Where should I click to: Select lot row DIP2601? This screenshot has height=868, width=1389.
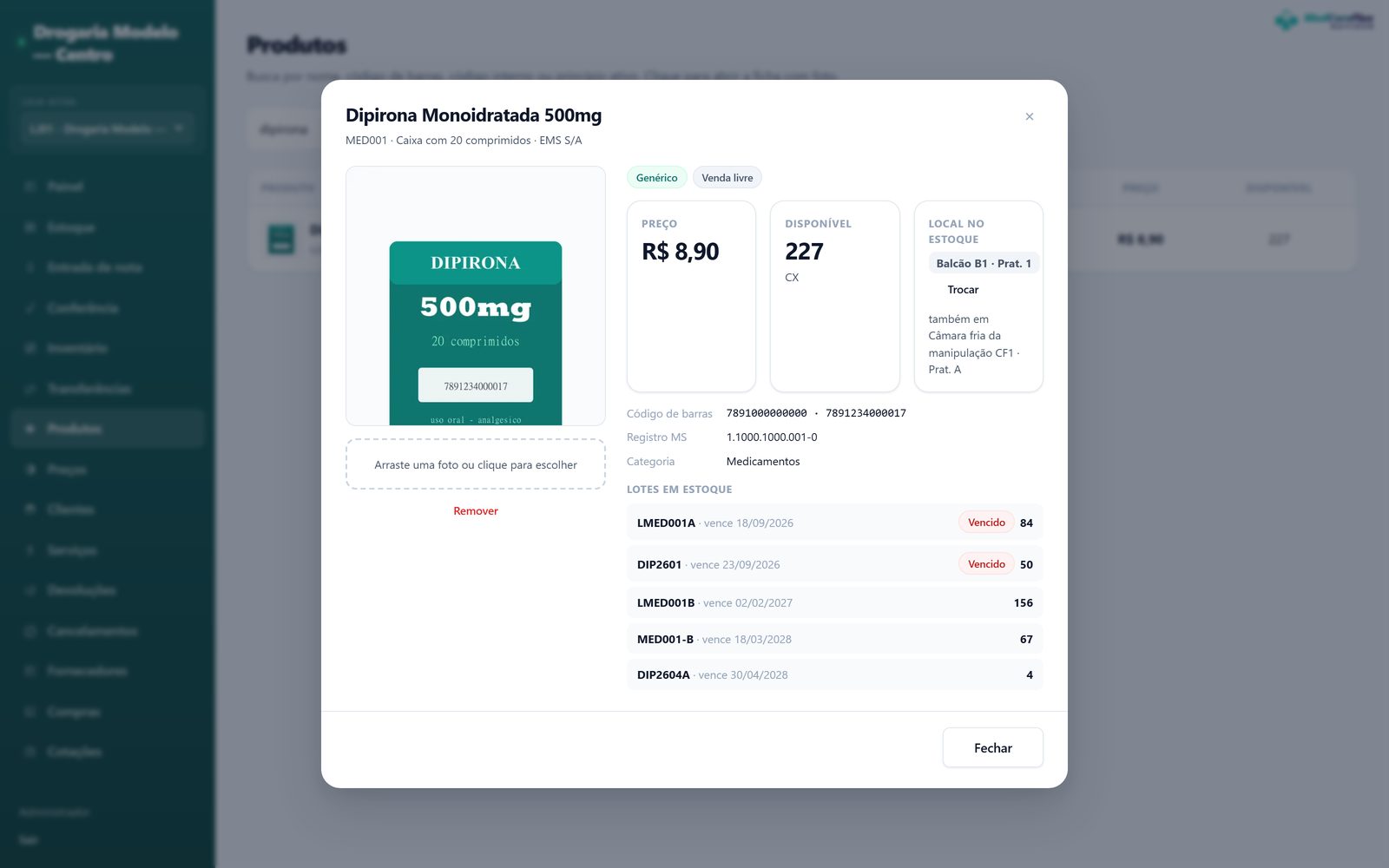834,564
